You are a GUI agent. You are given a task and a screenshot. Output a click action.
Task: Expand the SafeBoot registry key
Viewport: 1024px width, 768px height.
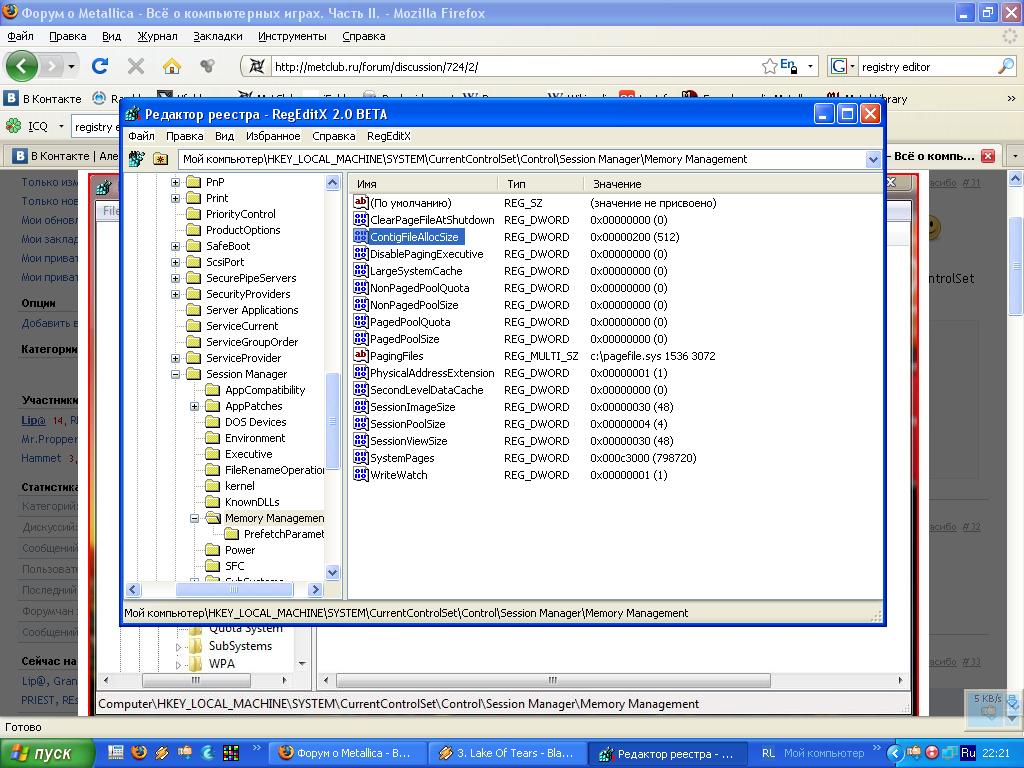click(x=176, y=246)
